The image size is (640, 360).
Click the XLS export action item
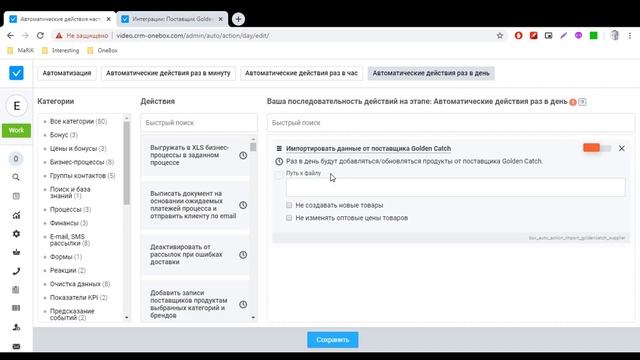(x=195, y=155)
